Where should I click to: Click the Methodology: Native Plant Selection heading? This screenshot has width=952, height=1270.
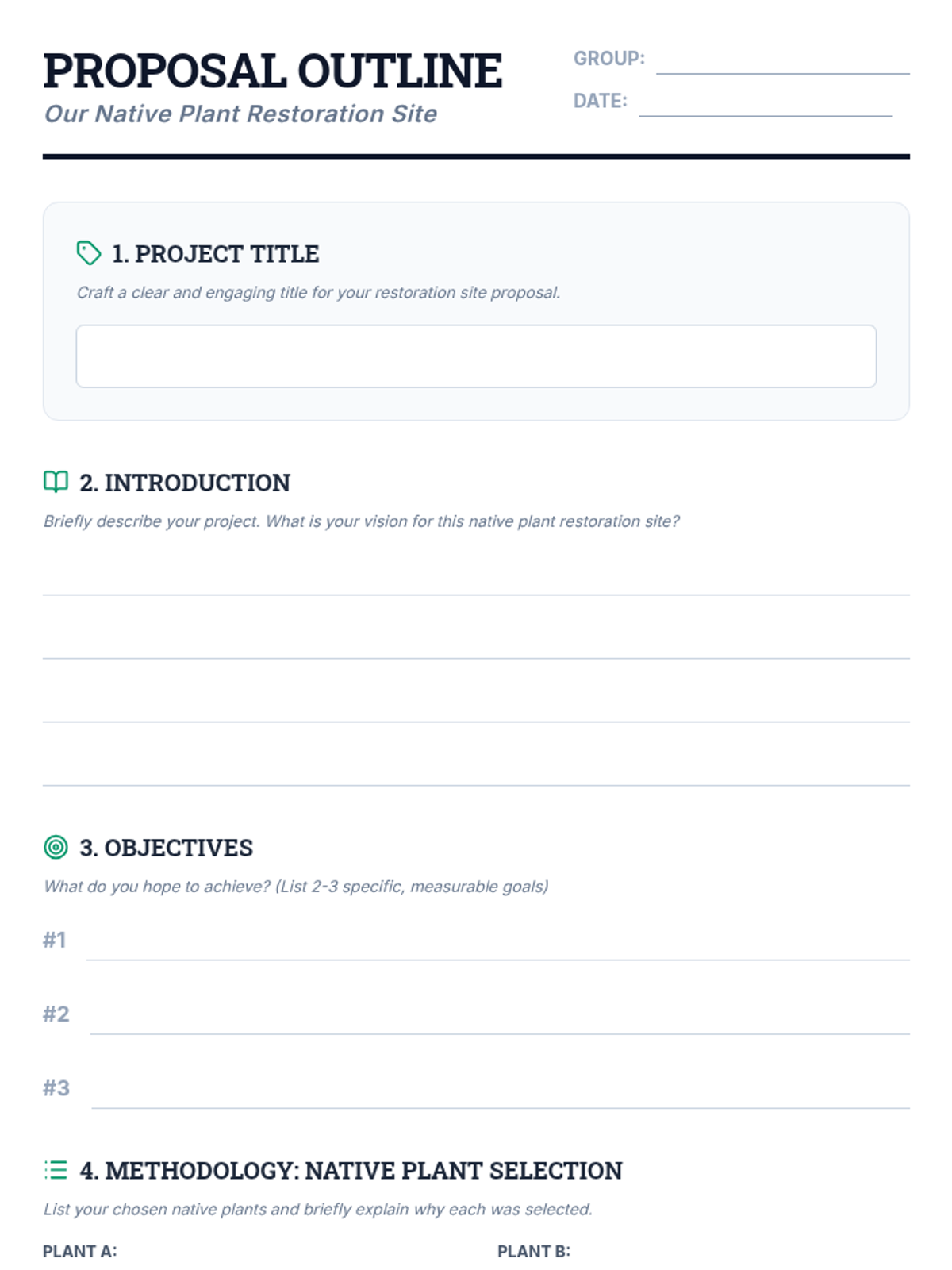[x=351, y=1171]
